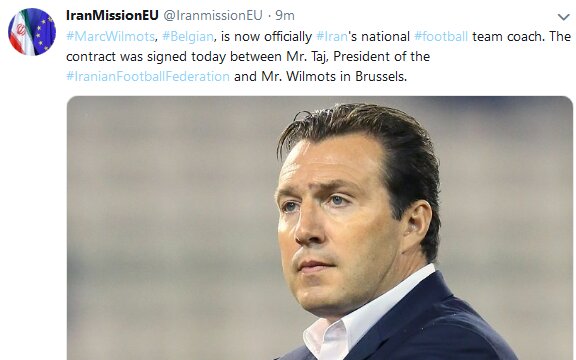Click the tweet text 'Mr. Wilmots in Brussels'
576x360 pixels.
(334, 76)
